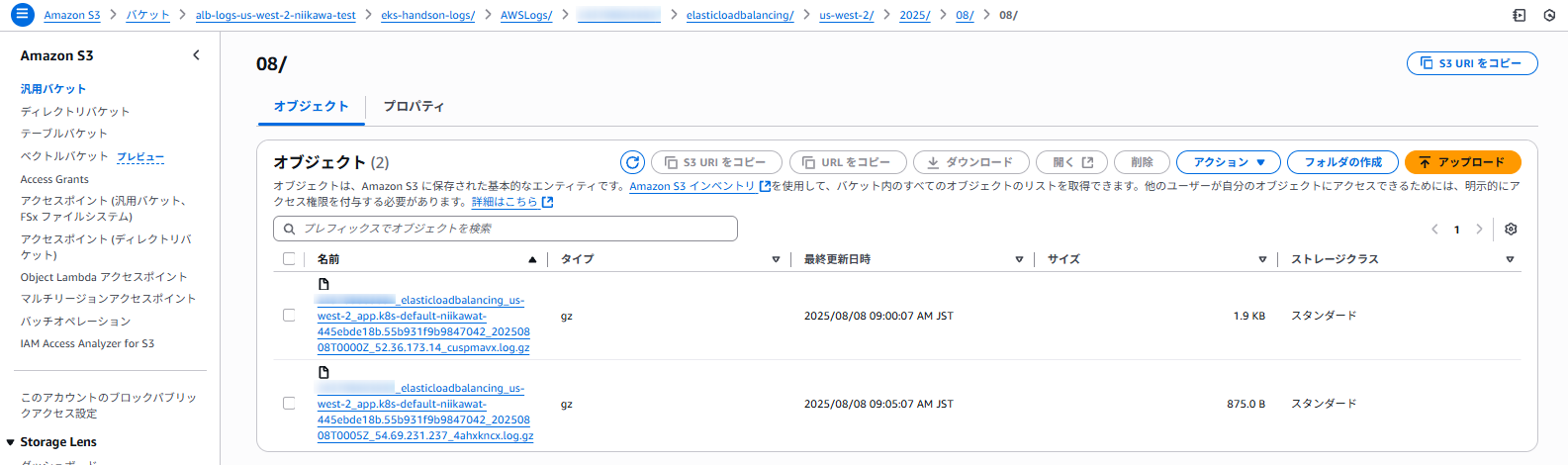Open Access Grants in sidebar

pos(54,179)
